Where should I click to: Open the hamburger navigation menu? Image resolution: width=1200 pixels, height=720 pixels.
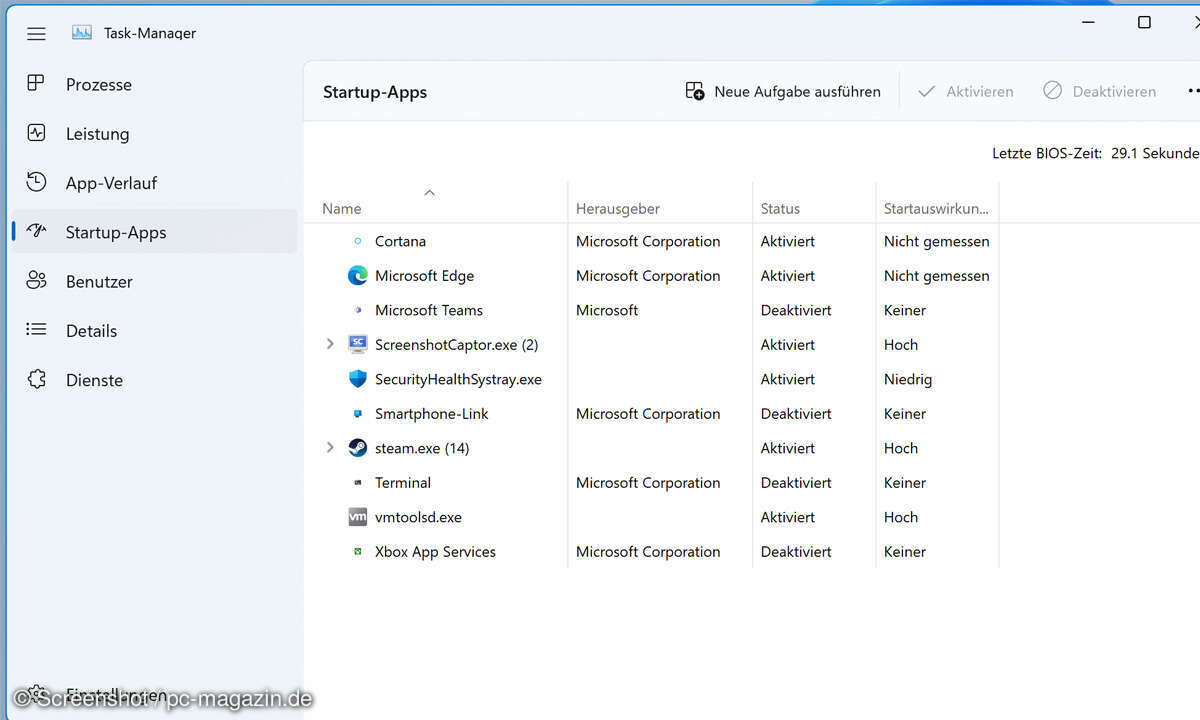(x=36, y=33)
